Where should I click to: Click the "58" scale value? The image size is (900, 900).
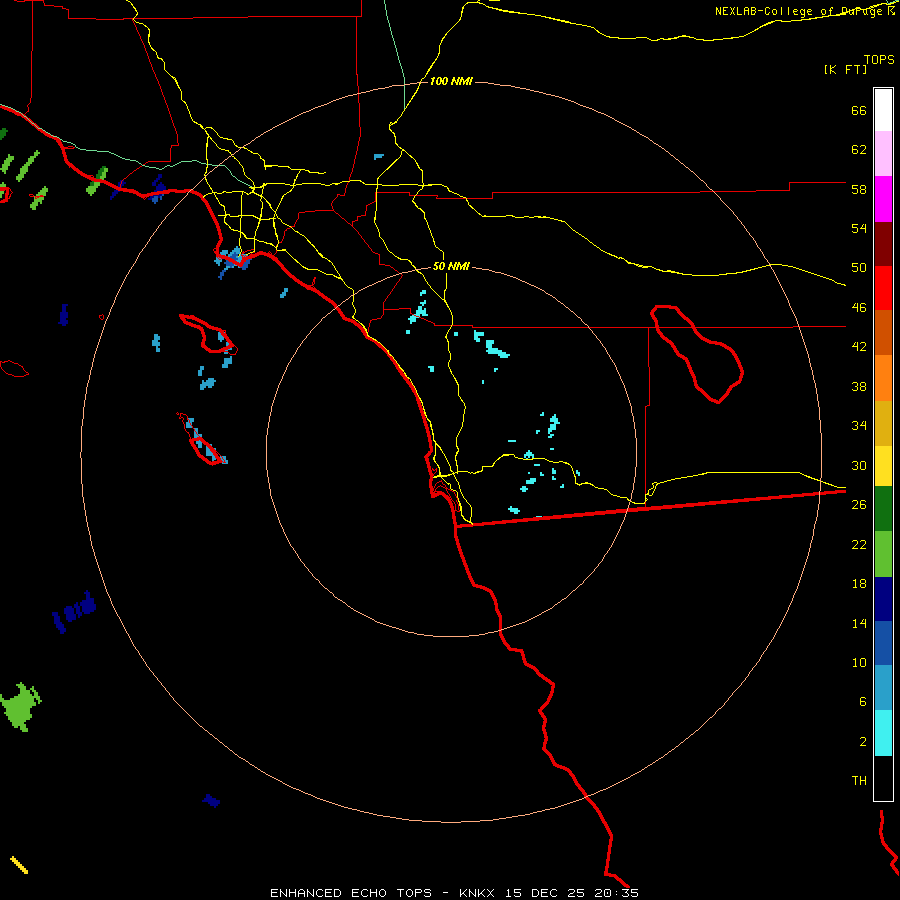859,189
